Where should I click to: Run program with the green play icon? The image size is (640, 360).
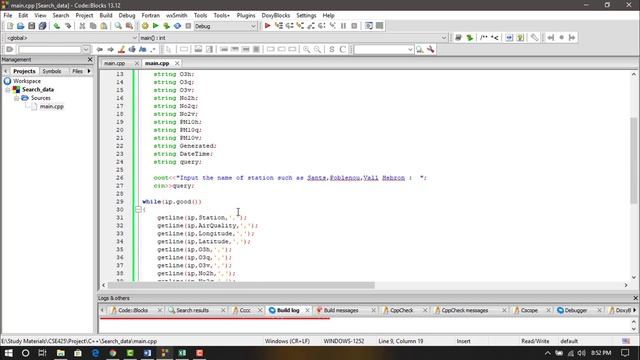[x=156, y=26]
